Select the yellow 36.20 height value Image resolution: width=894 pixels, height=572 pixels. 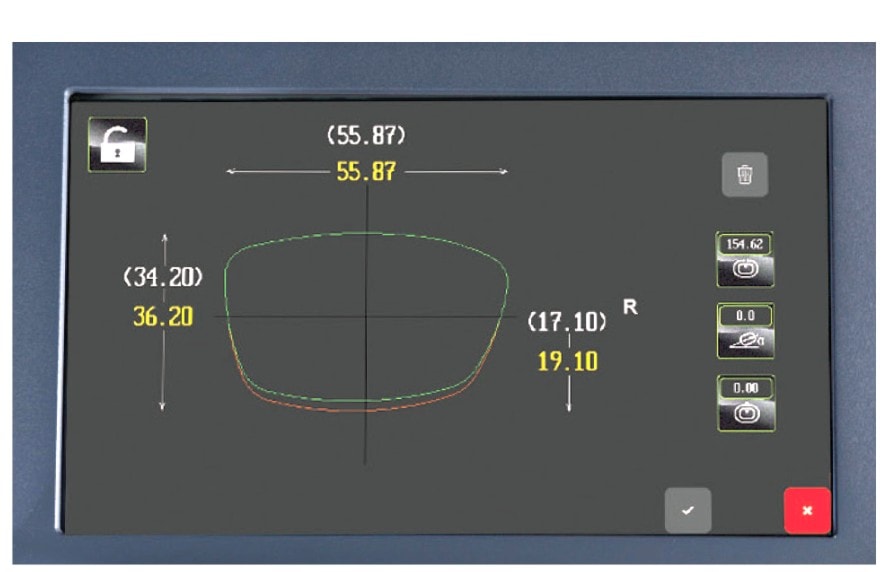pyautogui.click(x=163, y=317)
